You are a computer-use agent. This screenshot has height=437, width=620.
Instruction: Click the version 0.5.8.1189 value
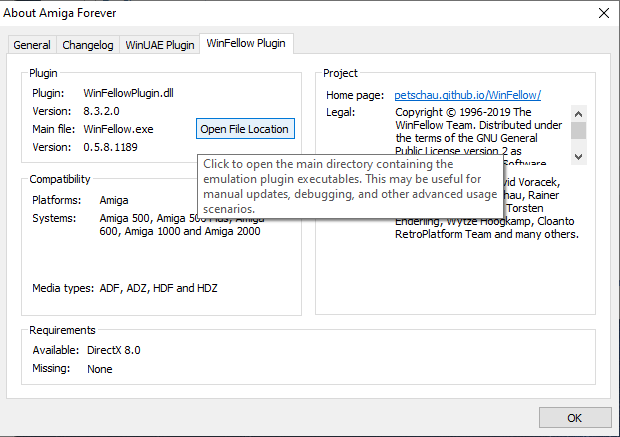pyautogui.click(x=110, y=147)
